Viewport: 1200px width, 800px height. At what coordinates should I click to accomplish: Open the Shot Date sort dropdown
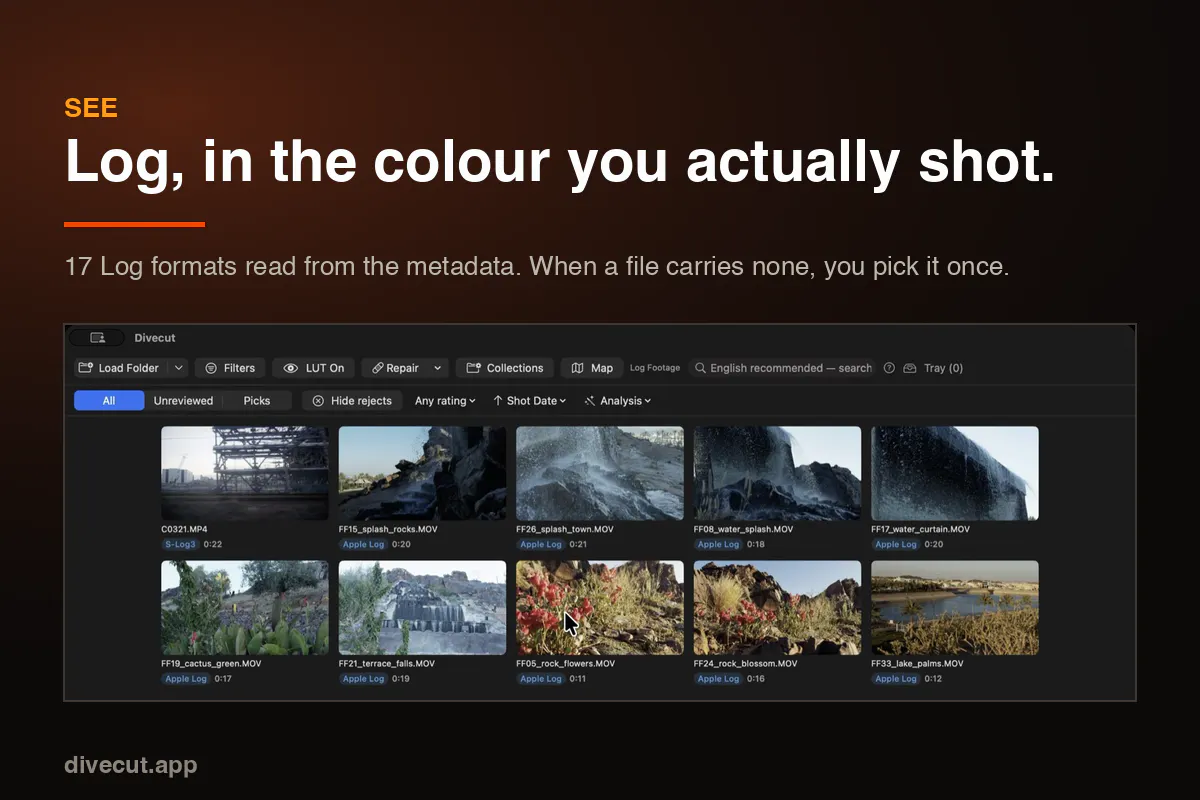tap(529, 400)
